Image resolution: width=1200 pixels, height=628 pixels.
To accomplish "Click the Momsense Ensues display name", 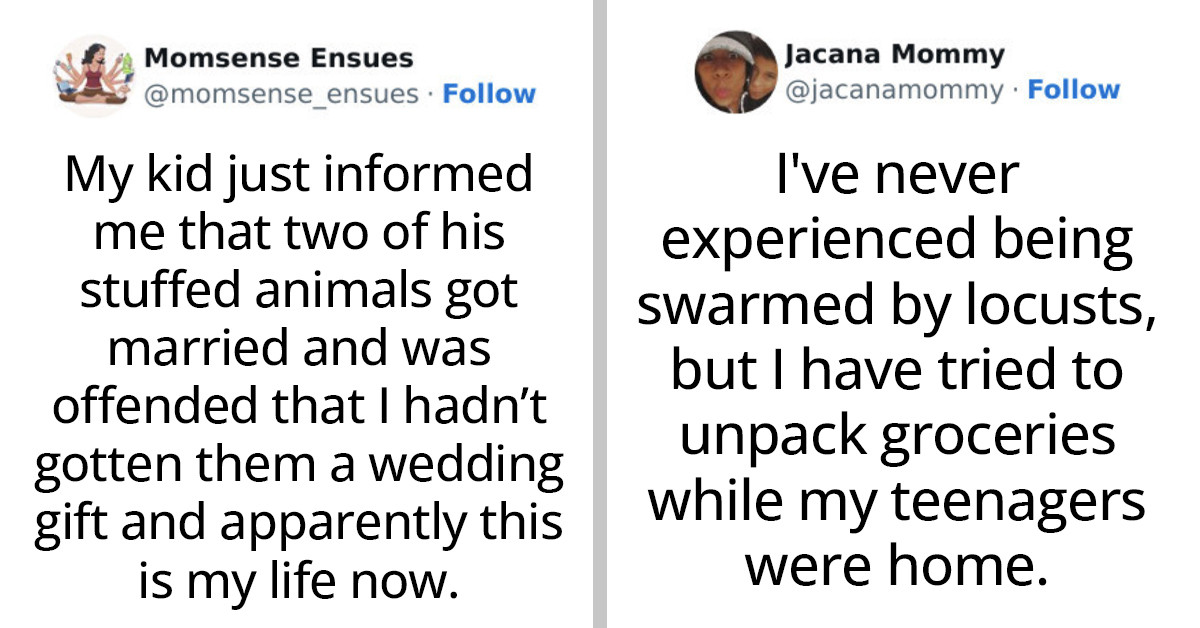I will pos(278,57).
